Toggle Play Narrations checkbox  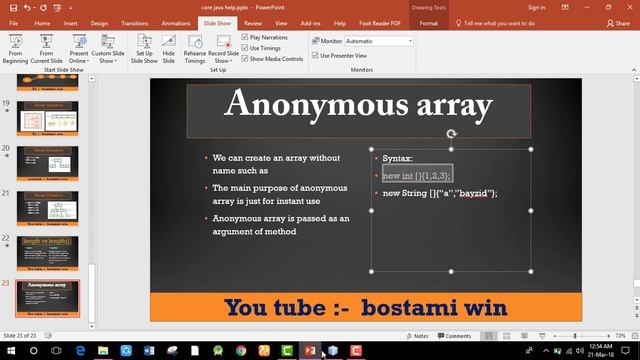(x=245, y=37)
